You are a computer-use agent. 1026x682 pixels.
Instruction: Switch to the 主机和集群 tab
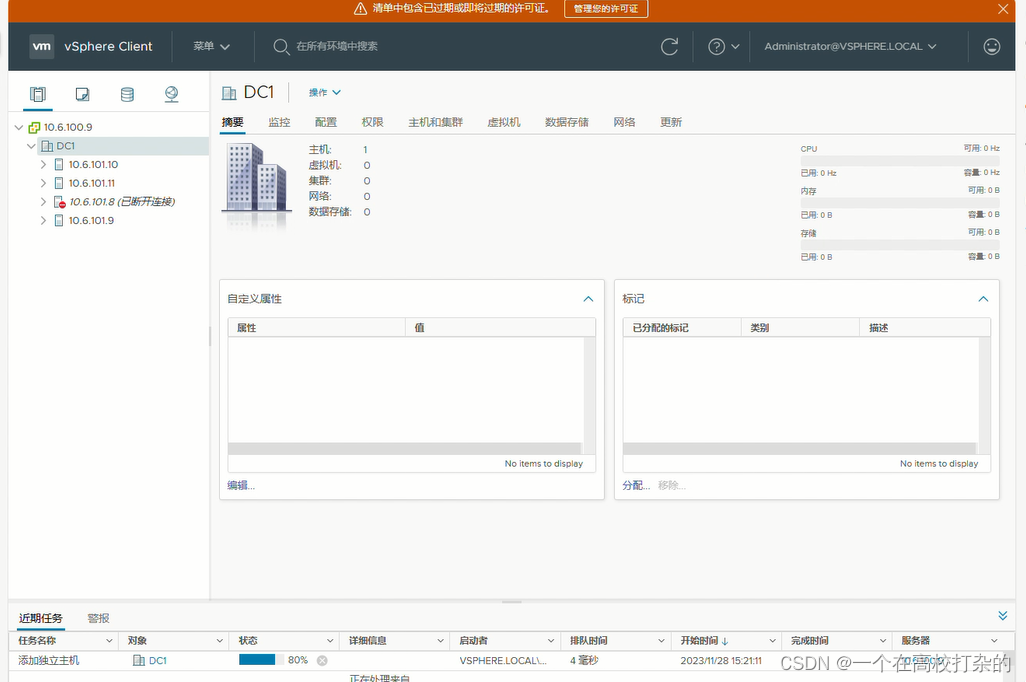point(436,122)
